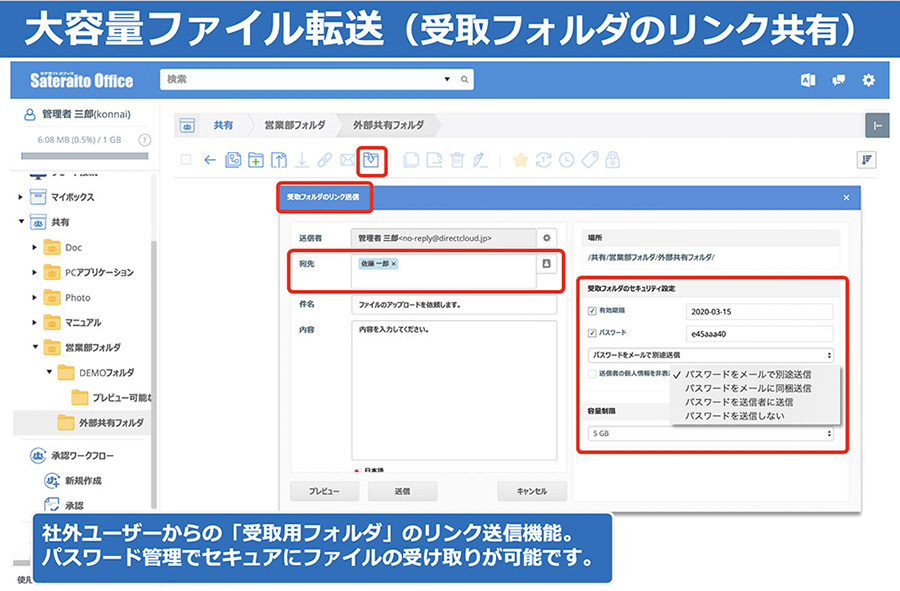
Task: Click the キャンセル button
Action: click(531, 491)
